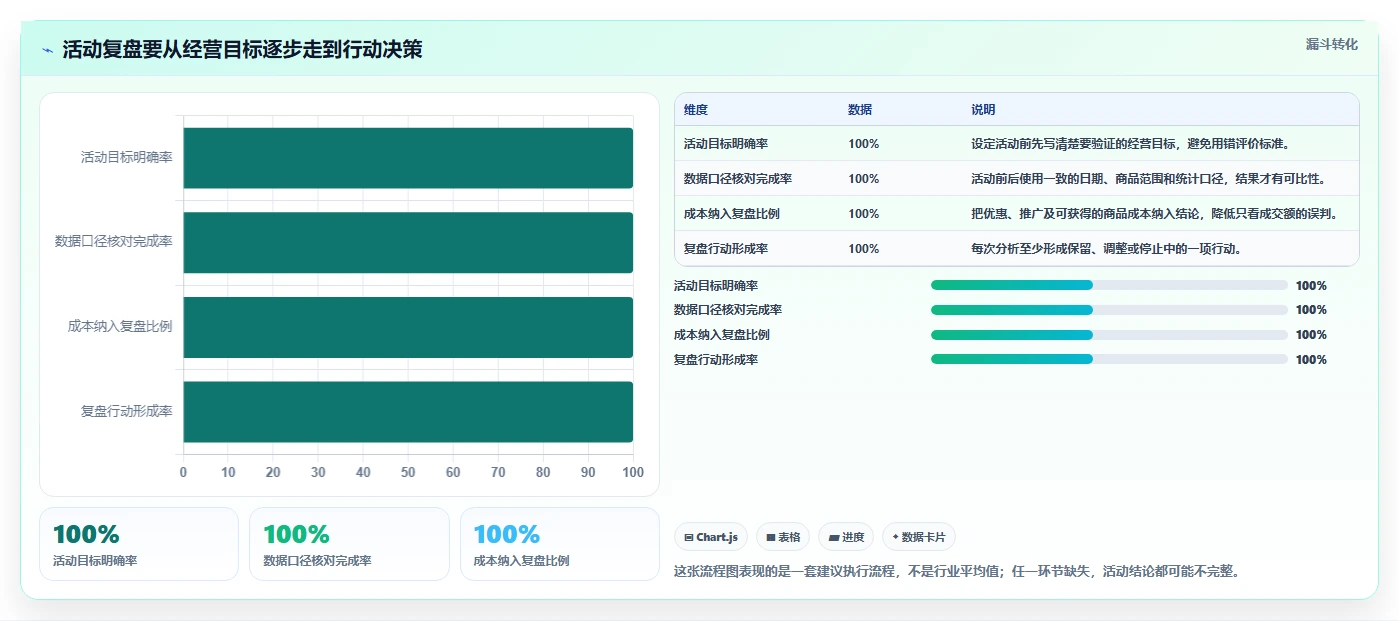Image resolution: width=1399 pixels, height=621 pixels.
Task: Click the x-axis tick label 10
Action: pos(228,472)
